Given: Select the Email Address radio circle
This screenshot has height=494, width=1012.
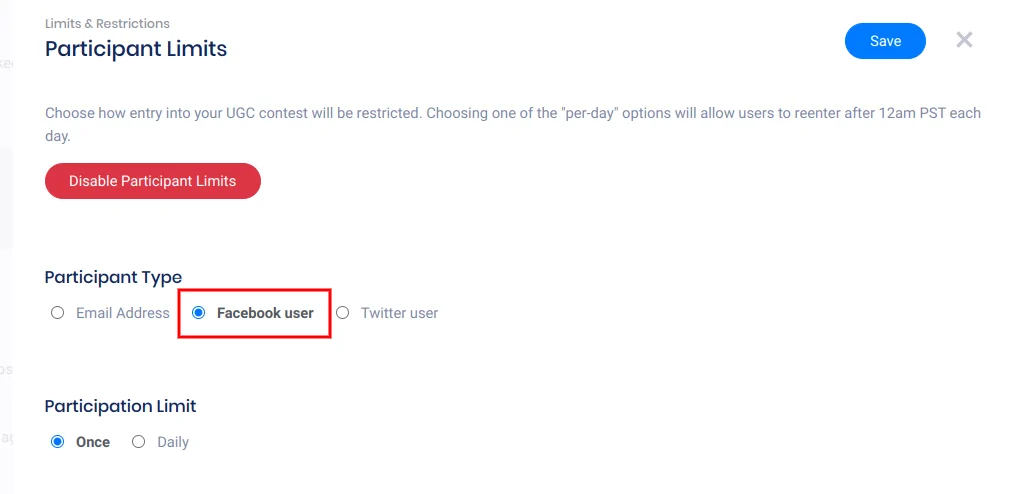Looking at the screenshot, I should pos(57,313).
